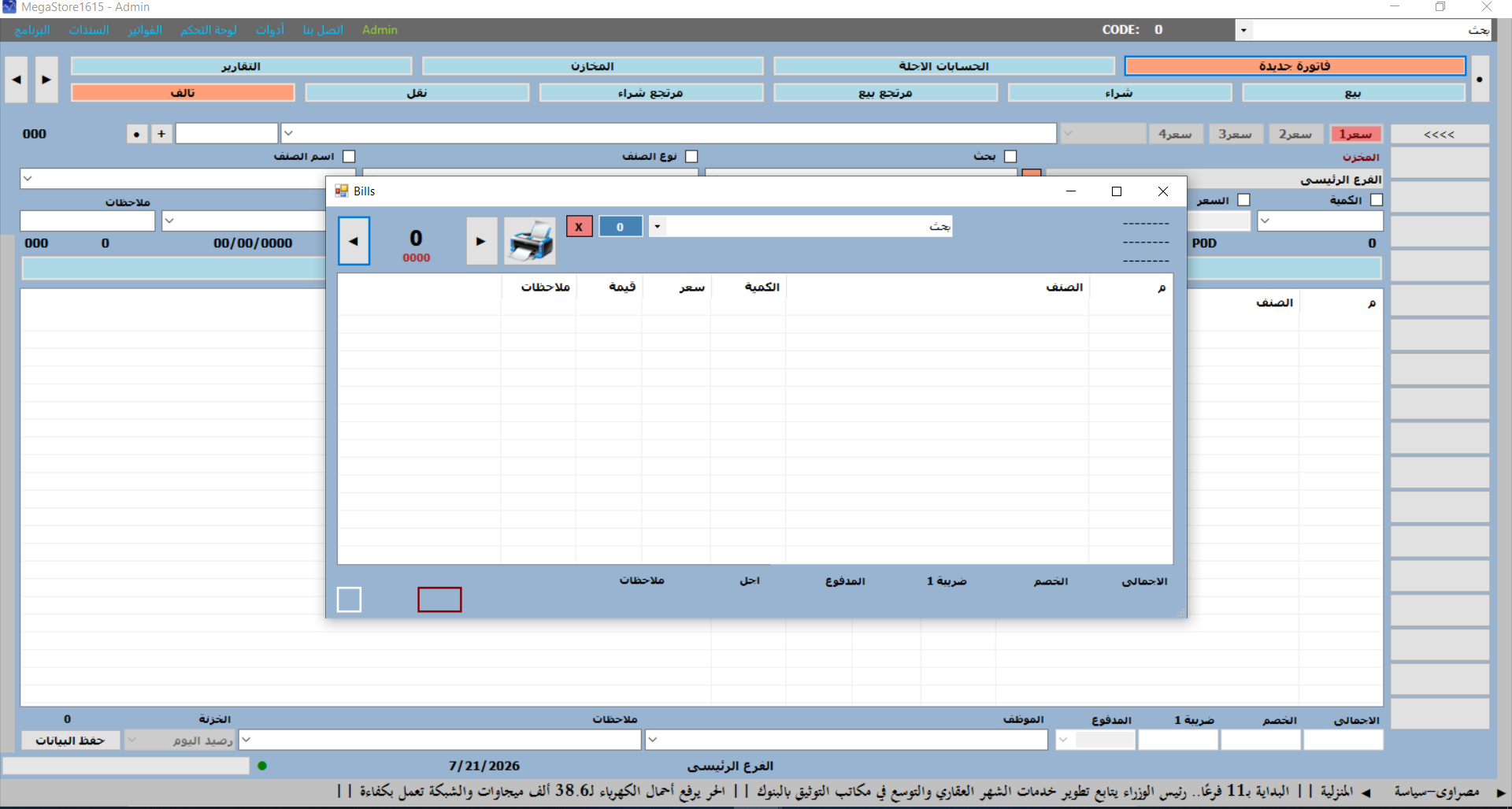Click the <<<< button

point(1440,134)
